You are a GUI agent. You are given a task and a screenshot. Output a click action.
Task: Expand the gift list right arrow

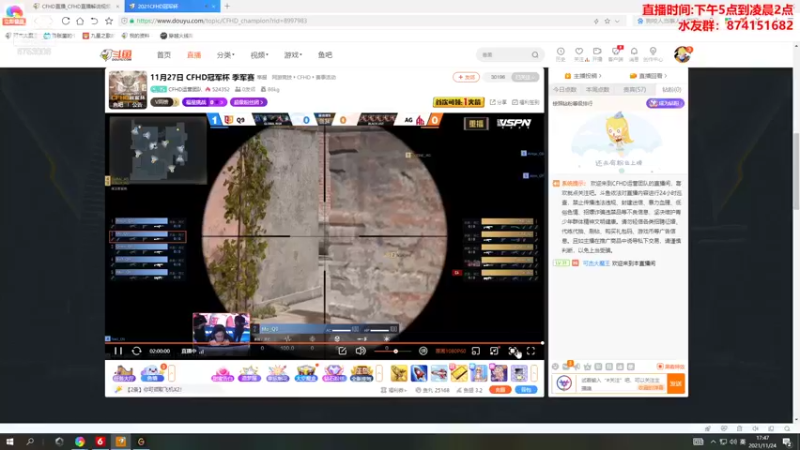click(534, 373)
